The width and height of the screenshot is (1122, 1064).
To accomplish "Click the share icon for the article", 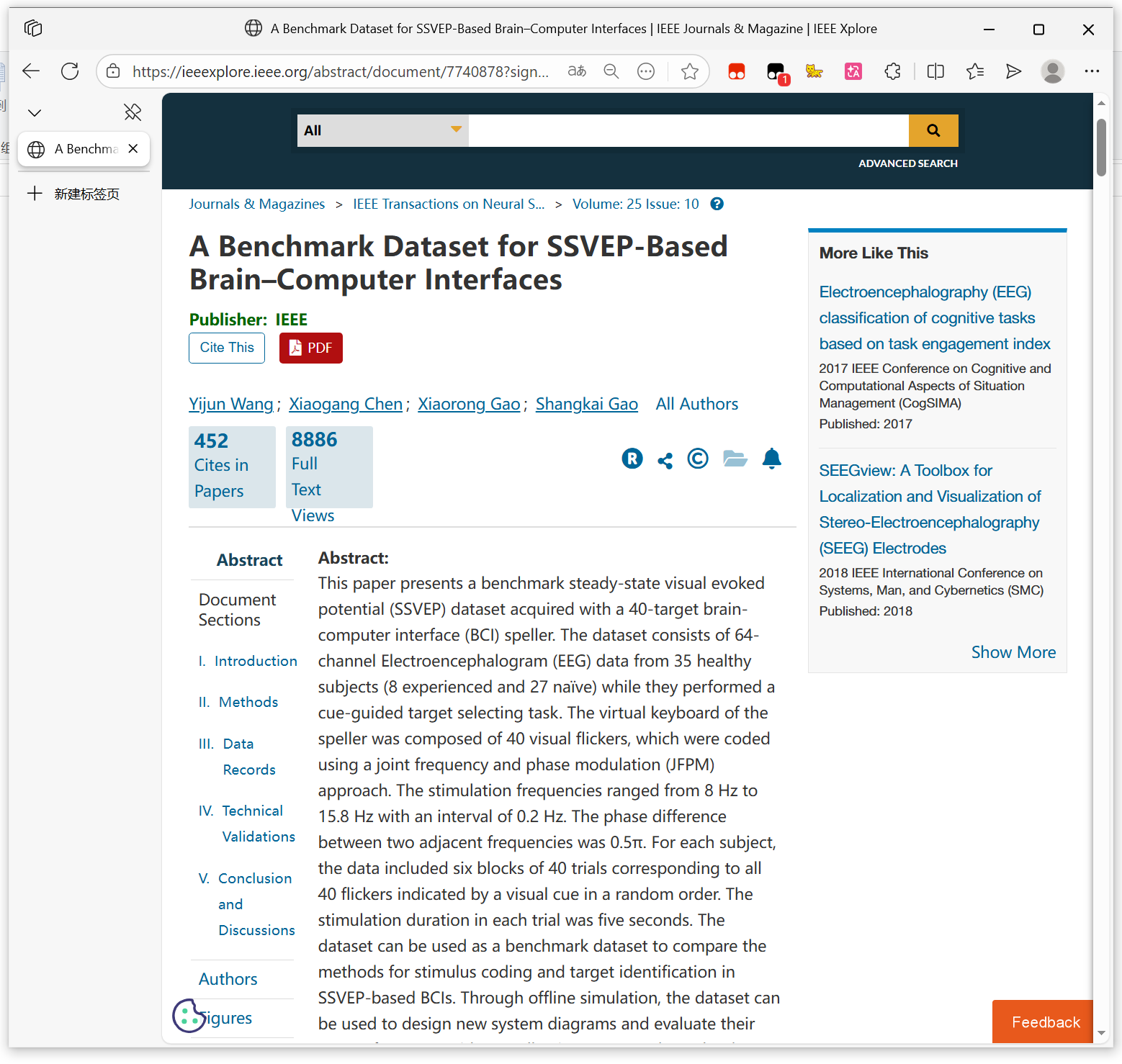I will (x=665, y=460).
